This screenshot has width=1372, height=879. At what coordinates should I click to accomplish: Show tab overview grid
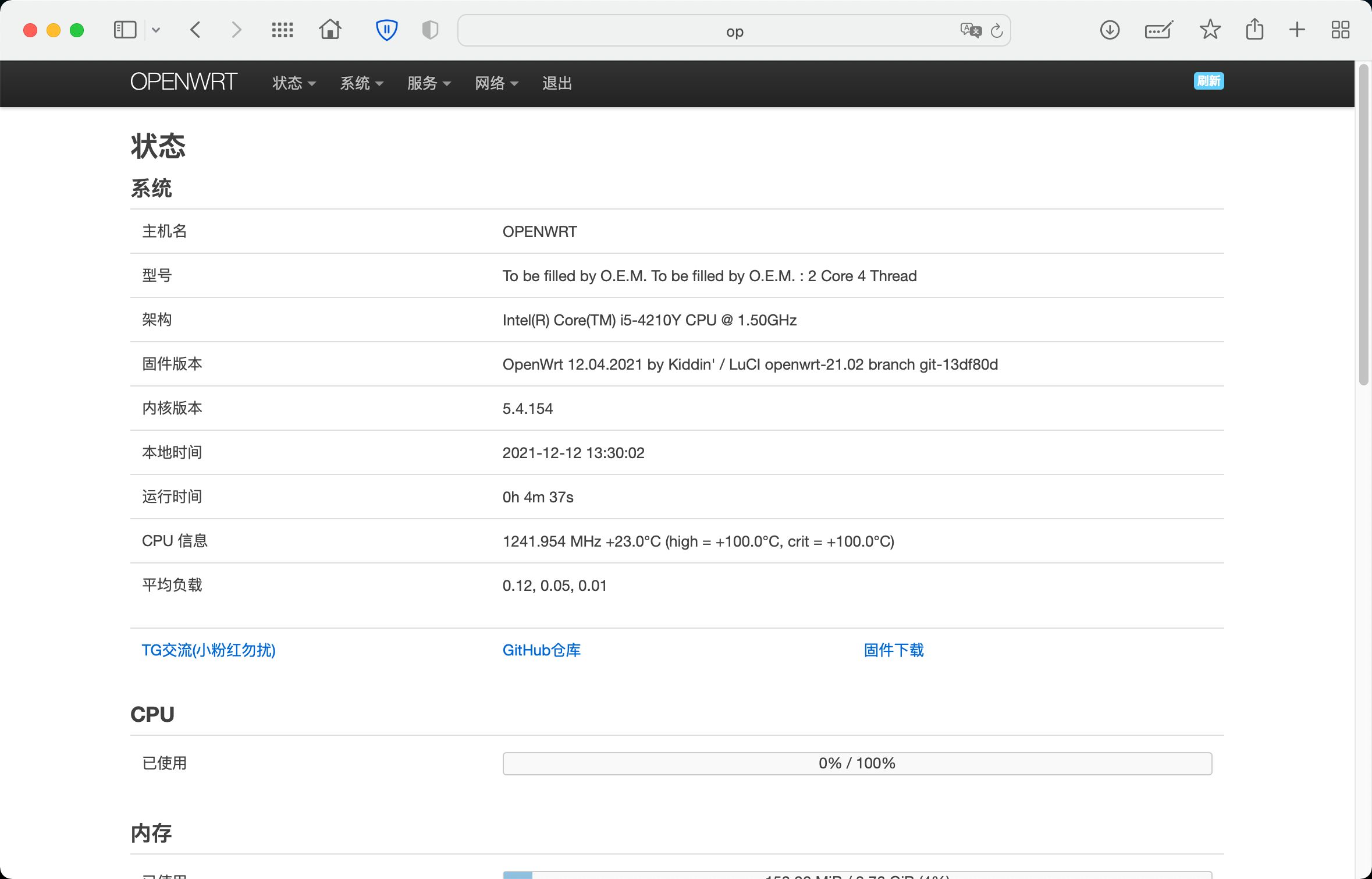pyautogui.click(x=1340, y=30)
